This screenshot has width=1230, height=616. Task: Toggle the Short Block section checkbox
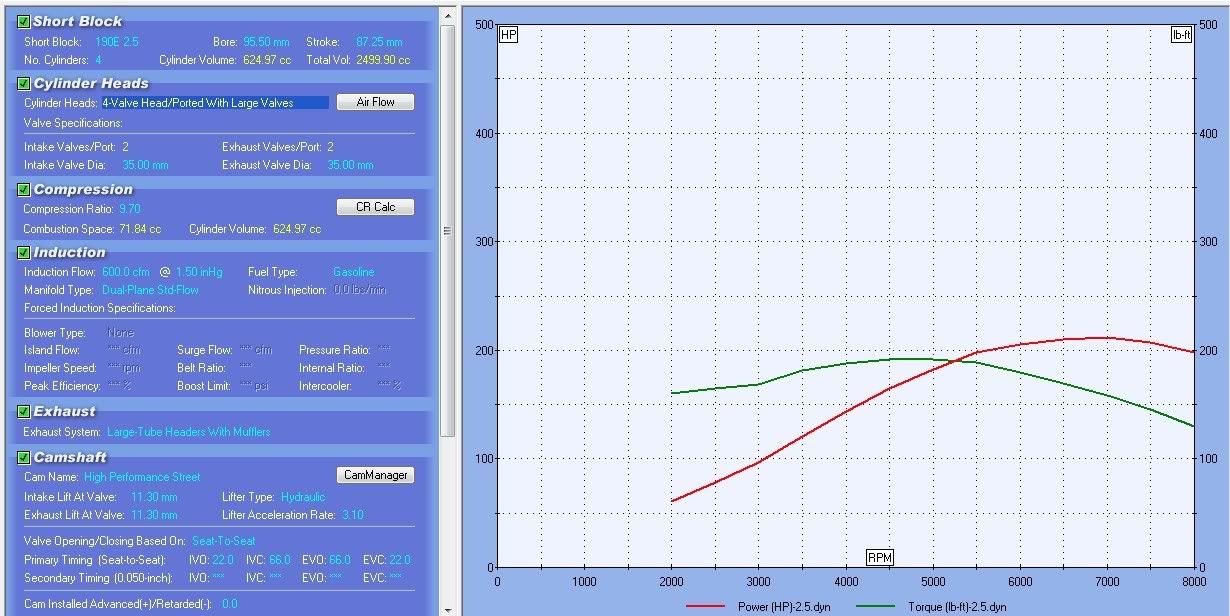point(24,21)
